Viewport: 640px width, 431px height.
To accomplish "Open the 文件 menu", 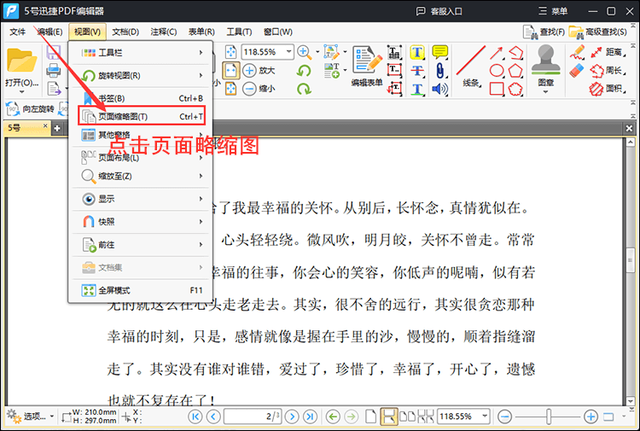I will (17, 32).
